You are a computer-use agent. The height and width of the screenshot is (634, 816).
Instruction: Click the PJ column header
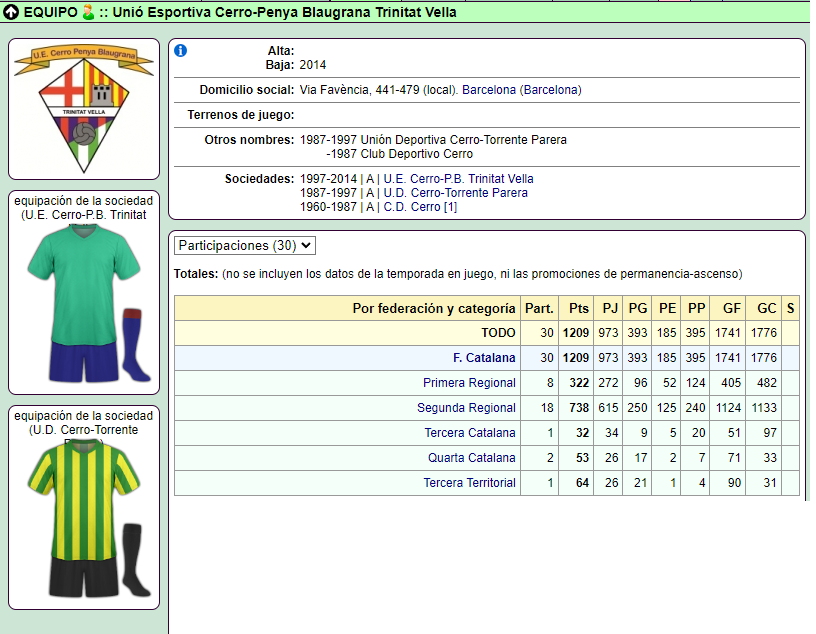tap(610, 309)
